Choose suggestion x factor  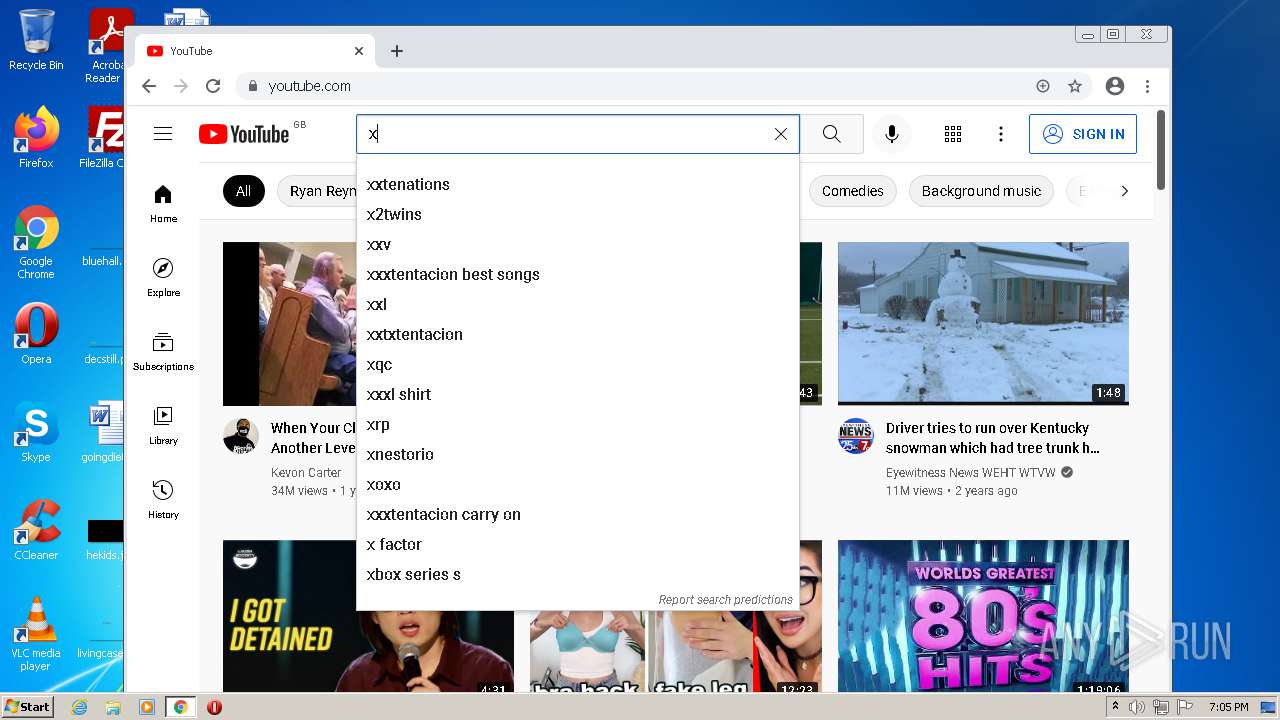tap(578, 544)
